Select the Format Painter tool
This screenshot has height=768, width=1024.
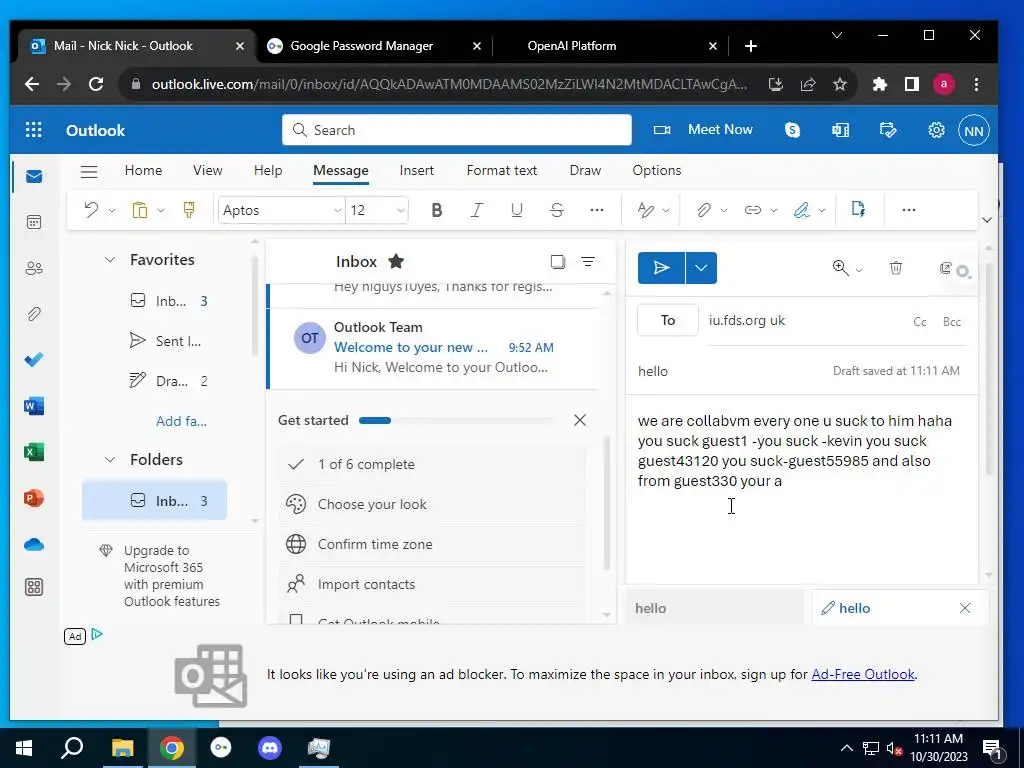pyautogui.click(x=189, y=210)
